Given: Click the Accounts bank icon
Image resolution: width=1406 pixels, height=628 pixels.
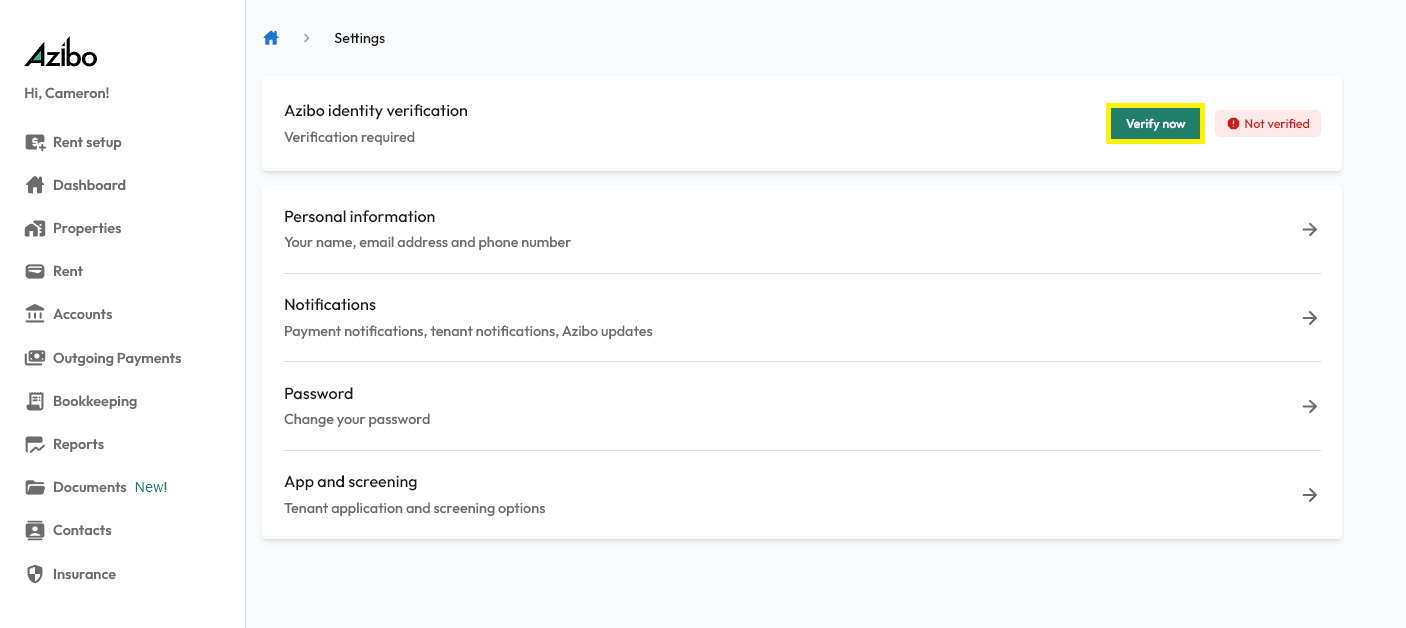Looking at the screenshot, I should [35, 314].
